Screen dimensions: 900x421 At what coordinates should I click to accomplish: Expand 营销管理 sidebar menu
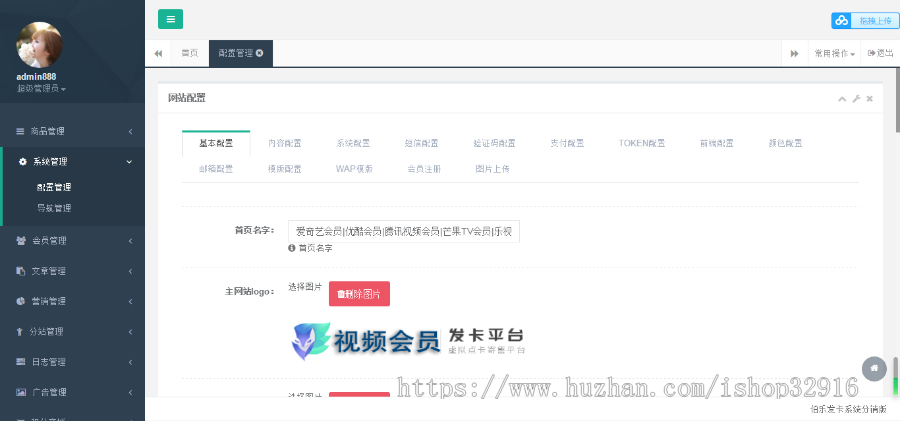click(x=72, y=301)
